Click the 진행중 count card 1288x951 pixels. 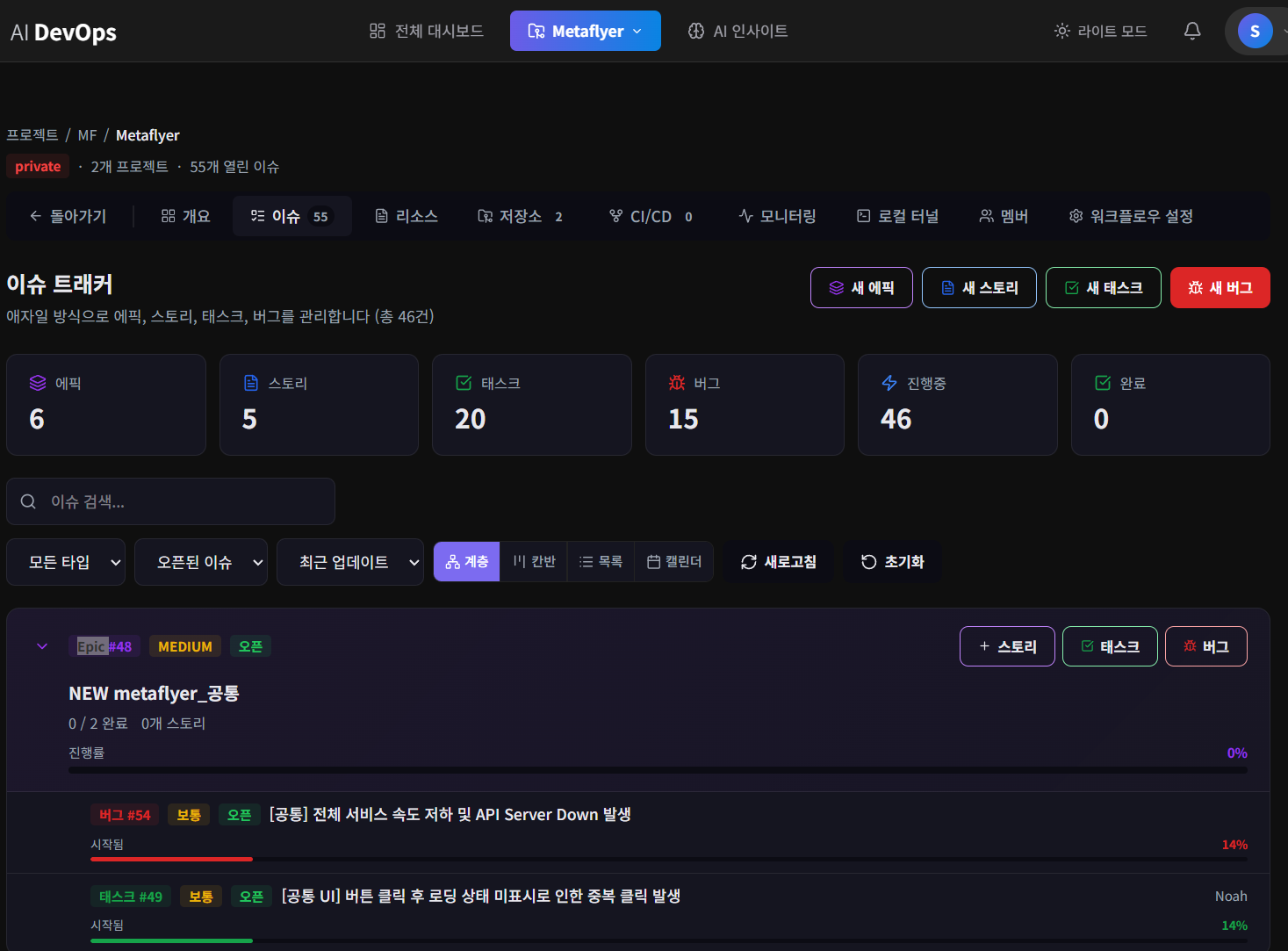click(x=958, y=405)
